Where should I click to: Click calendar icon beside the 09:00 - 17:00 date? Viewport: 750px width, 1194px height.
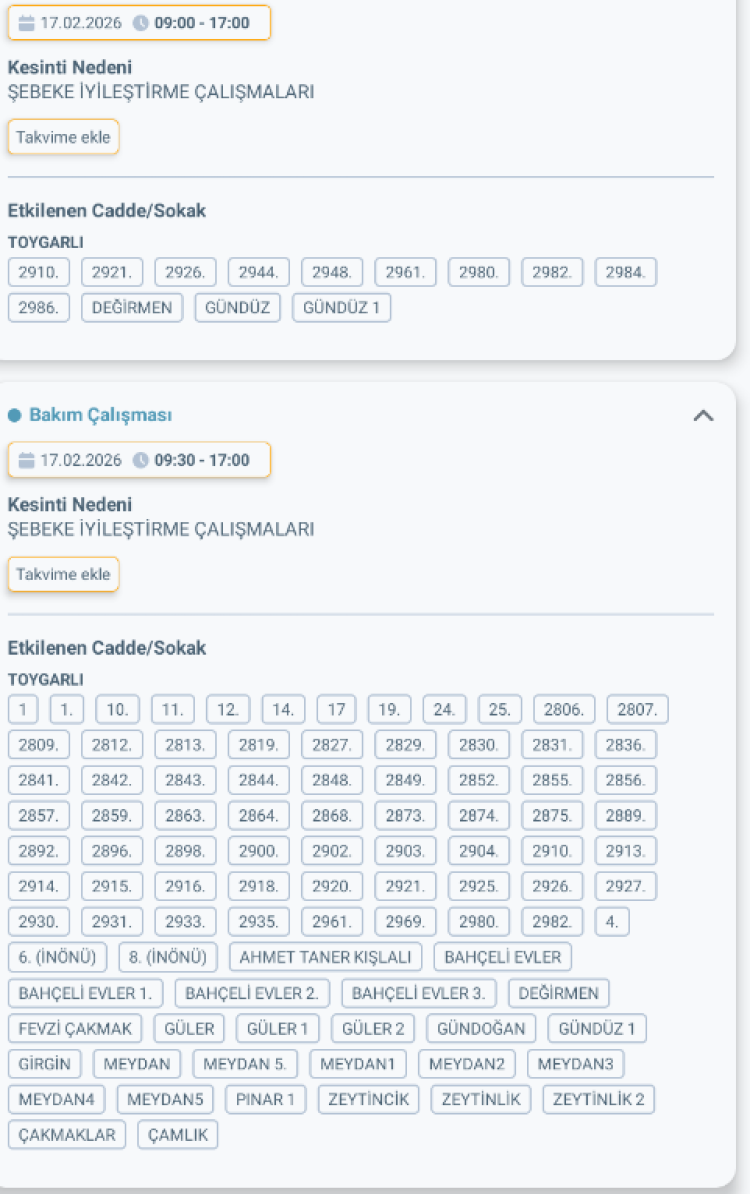pos(26,23)
